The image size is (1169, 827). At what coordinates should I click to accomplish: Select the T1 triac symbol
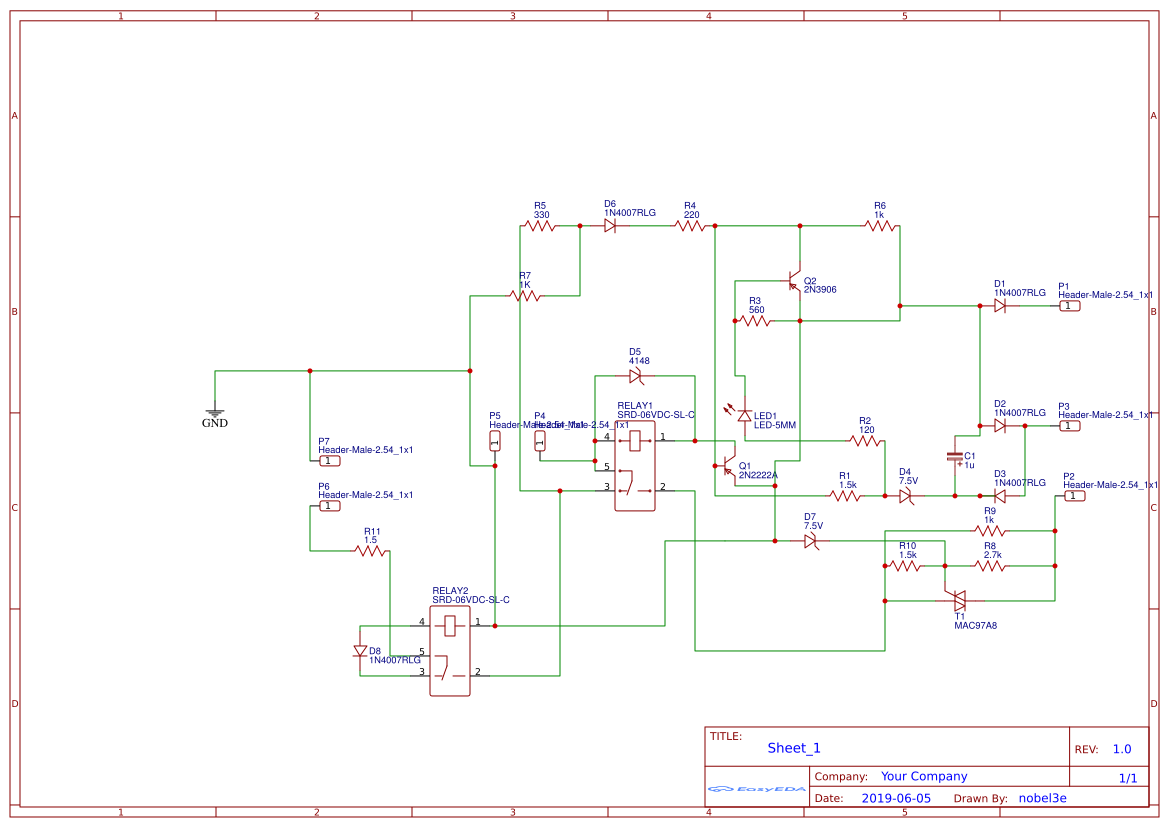pyautogui.click(x=959, y=600)
